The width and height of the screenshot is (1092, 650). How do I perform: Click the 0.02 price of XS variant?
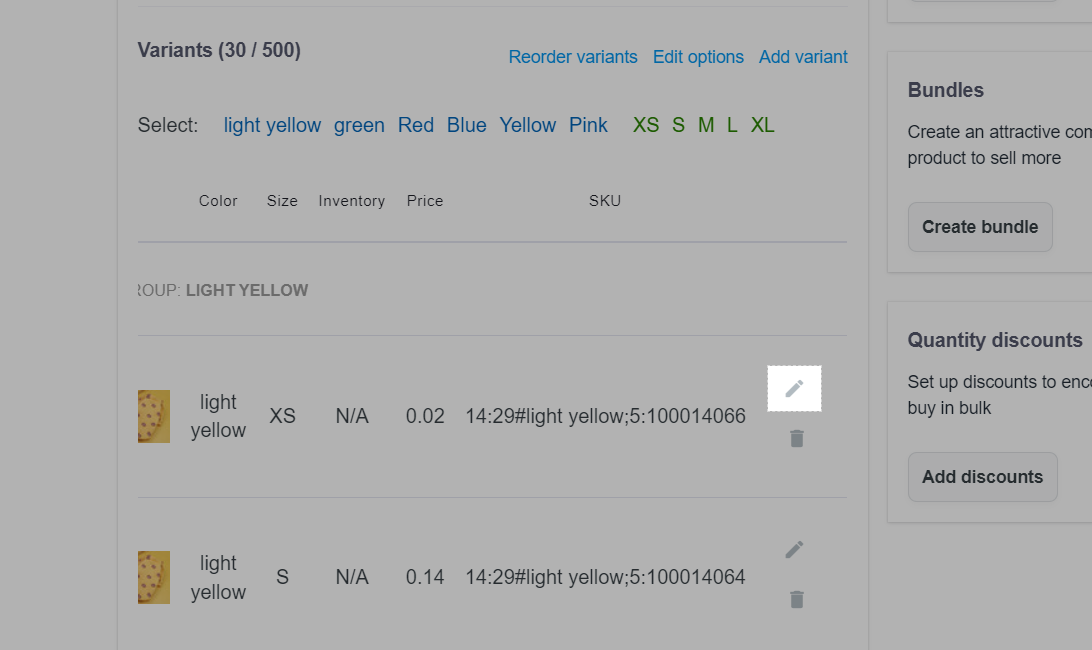pyautogui.click(x=425, y=416)
